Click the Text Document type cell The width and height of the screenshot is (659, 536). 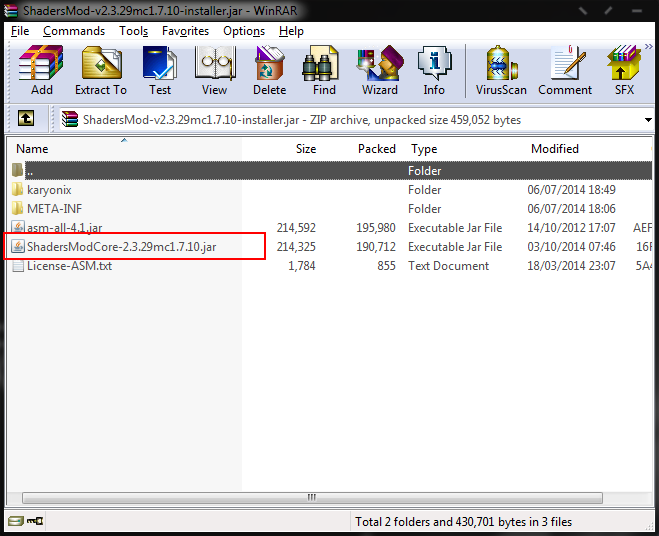point(448,266)
